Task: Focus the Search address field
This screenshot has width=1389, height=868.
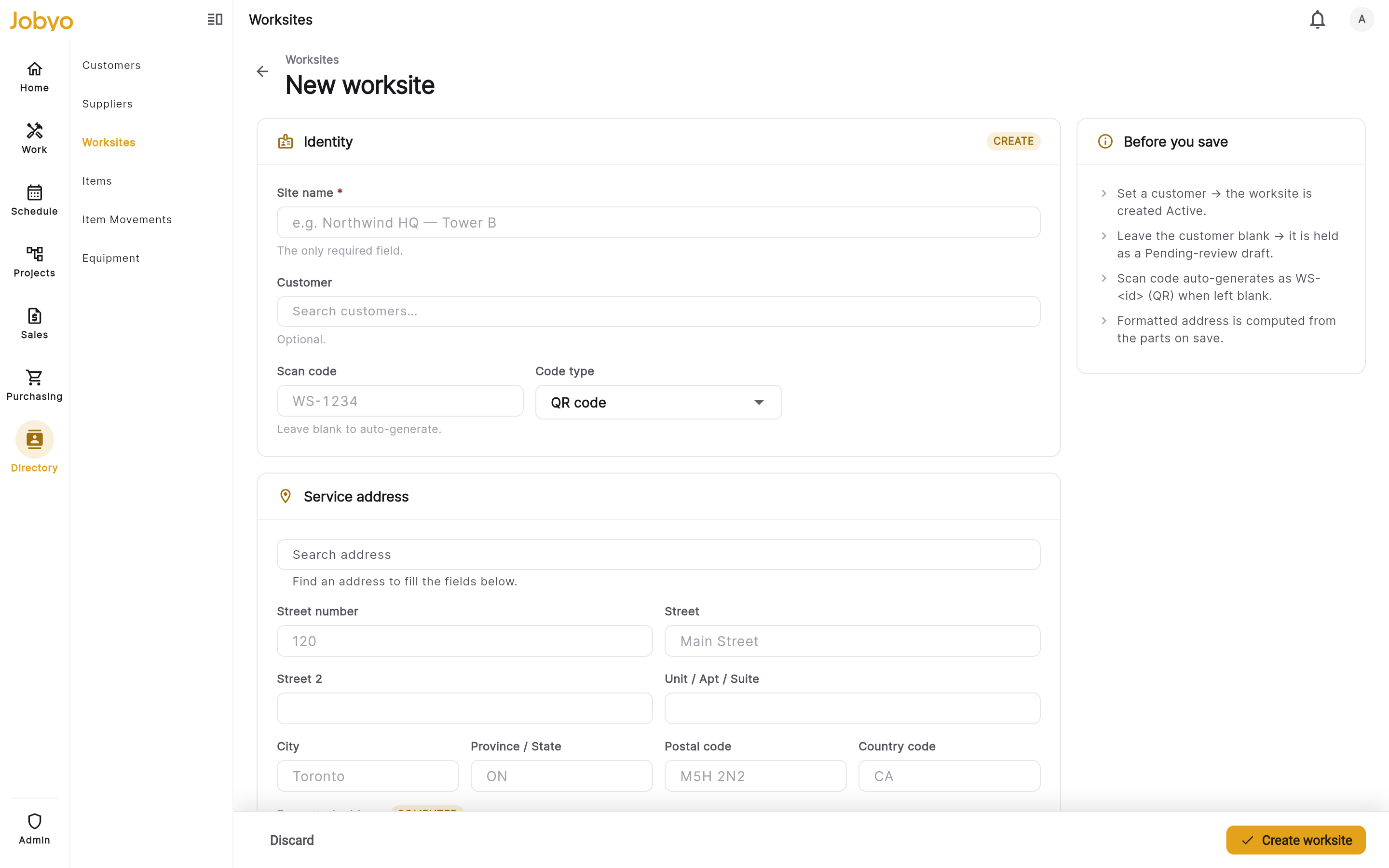Action: 658,555
